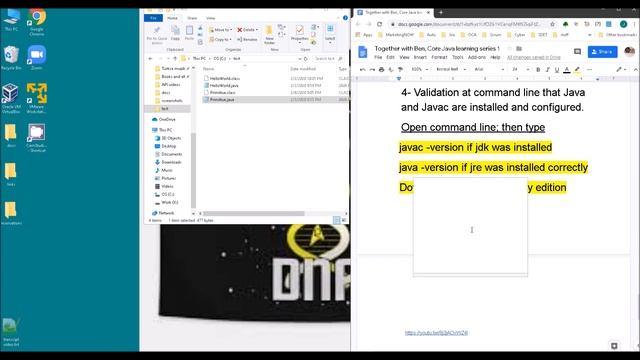Open Arial font dropdown in Docs

[489, 70]
